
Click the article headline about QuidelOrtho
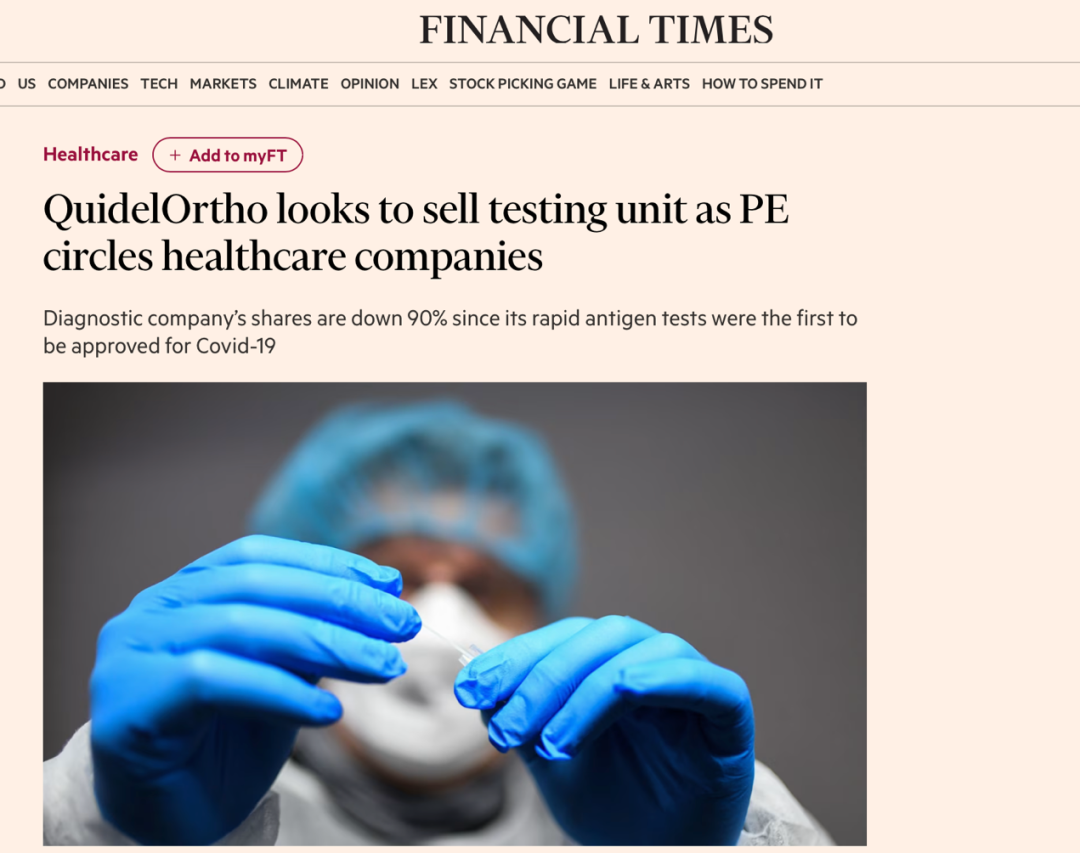click(416, 232)
